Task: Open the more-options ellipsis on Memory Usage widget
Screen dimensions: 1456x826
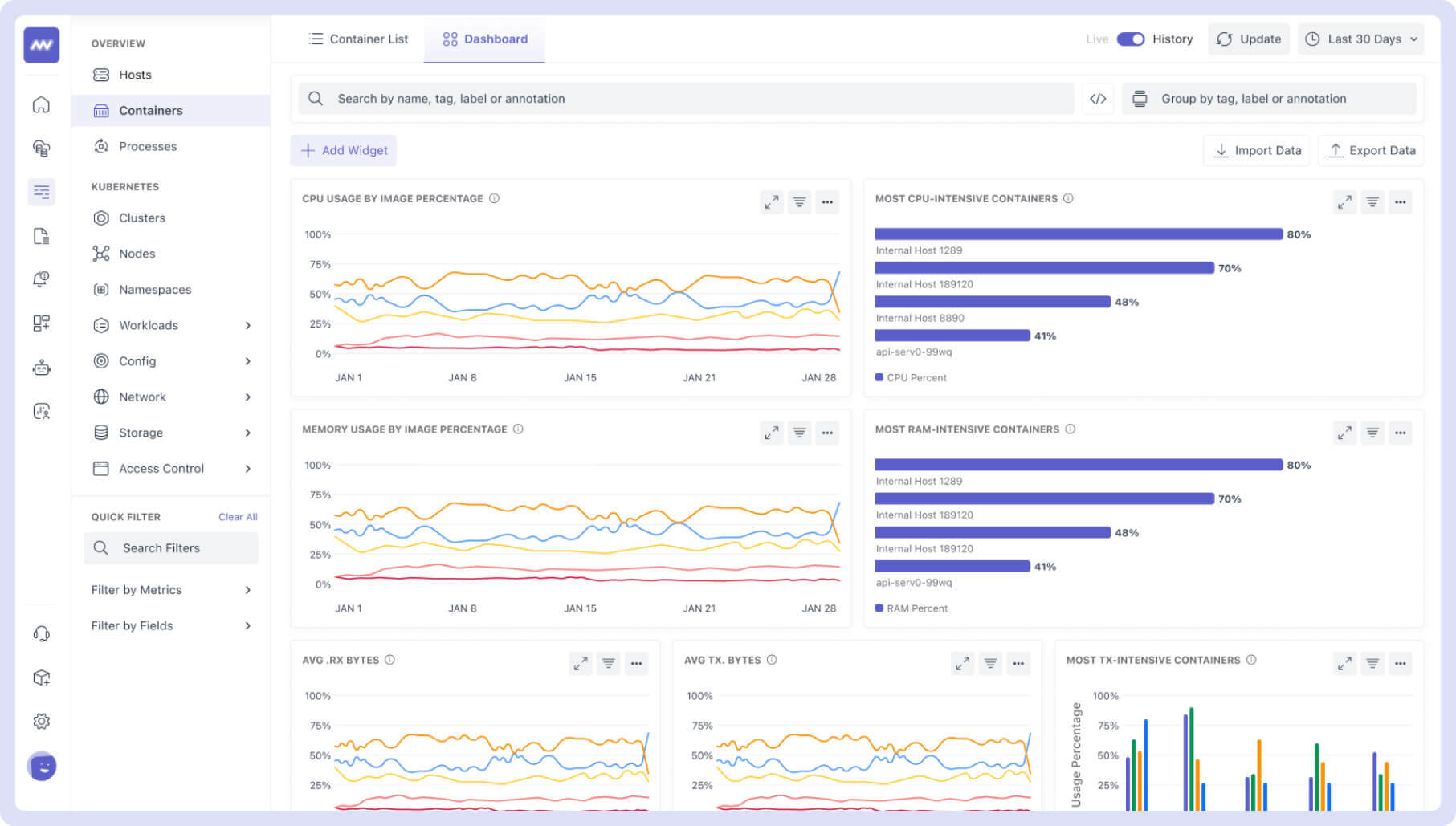Action: pos(827,433)
